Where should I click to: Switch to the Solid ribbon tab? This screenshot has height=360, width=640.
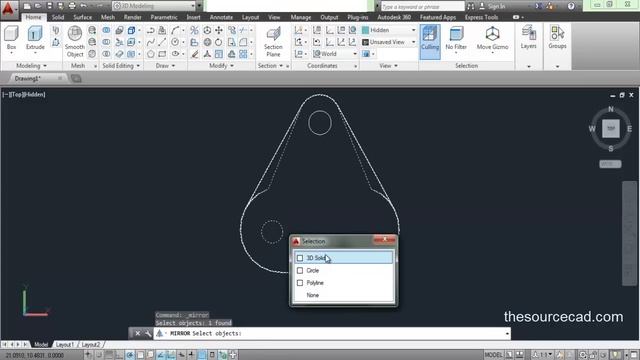(x=58, y=17)
